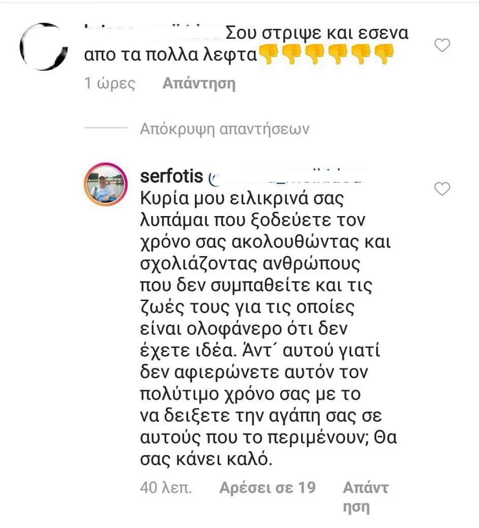Click the blurred mention next to serfotis

pos(286,176)
